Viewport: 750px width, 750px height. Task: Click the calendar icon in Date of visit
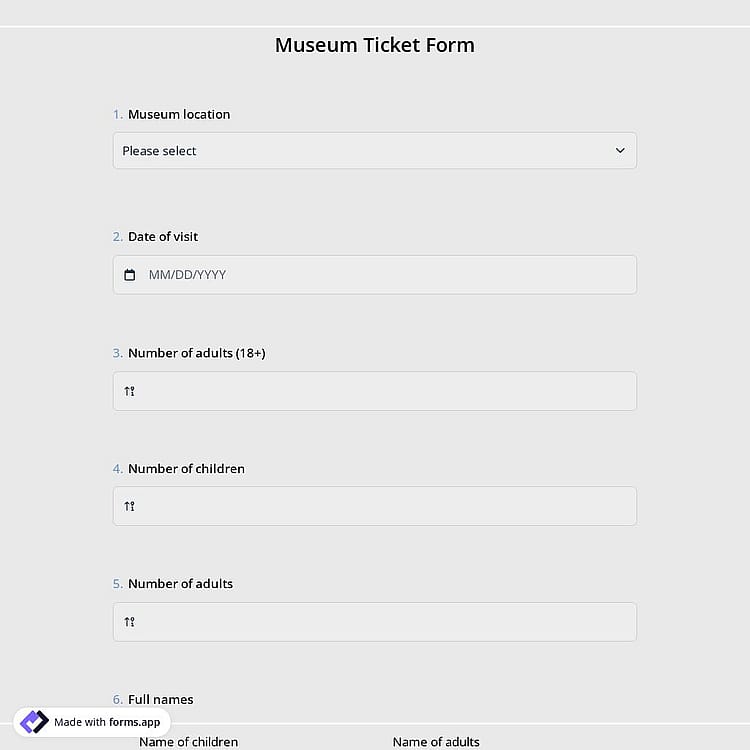(130, 275)
